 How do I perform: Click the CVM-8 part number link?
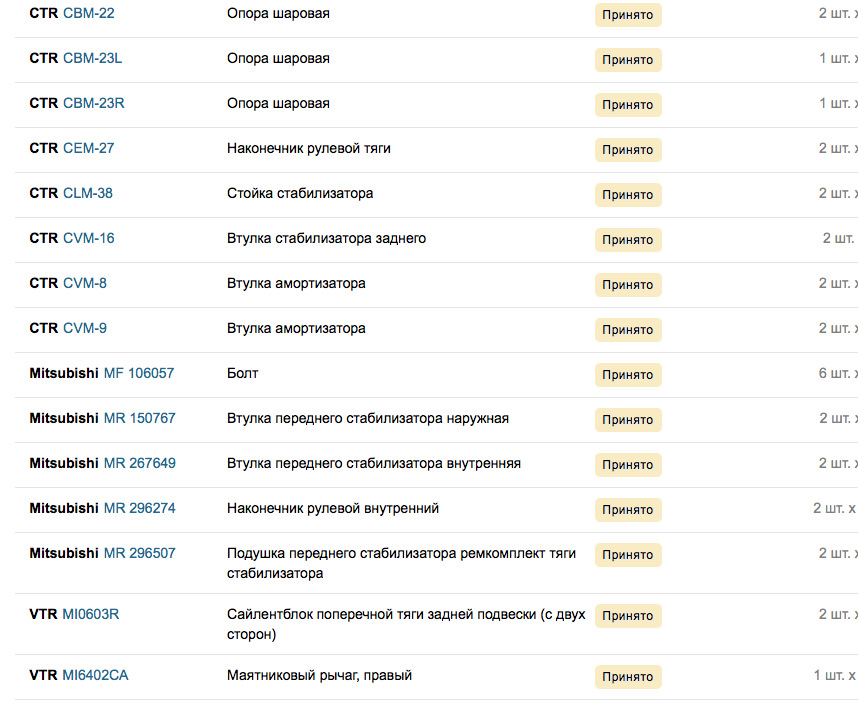tap(84, 284)
